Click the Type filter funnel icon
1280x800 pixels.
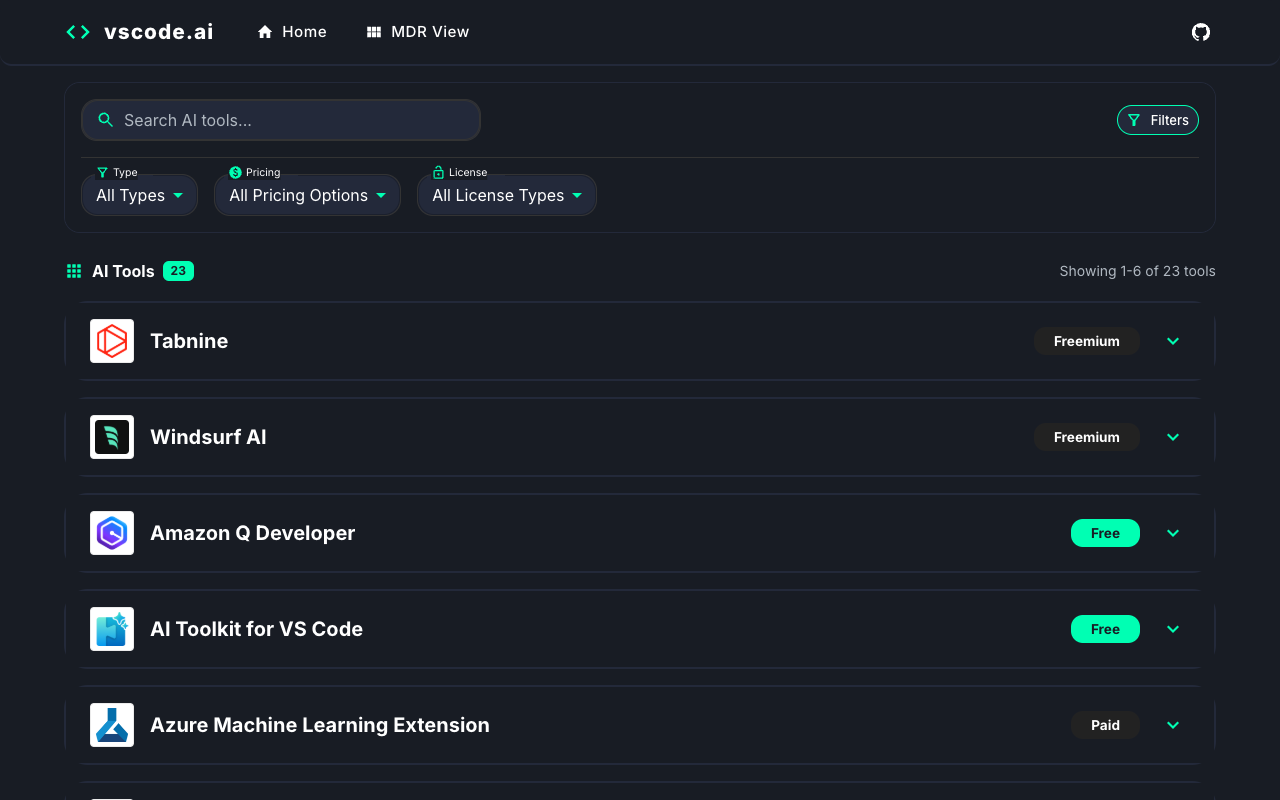102,172
